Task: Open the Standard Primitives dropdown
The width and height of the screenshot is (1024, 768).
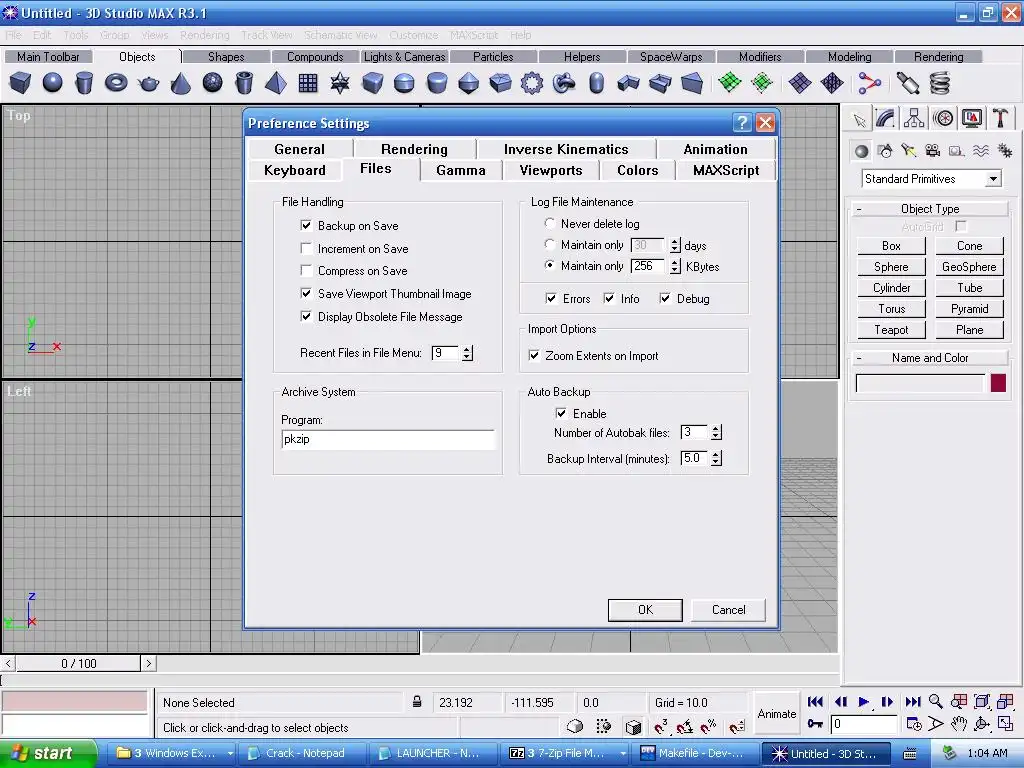Action: click(993, 179)
